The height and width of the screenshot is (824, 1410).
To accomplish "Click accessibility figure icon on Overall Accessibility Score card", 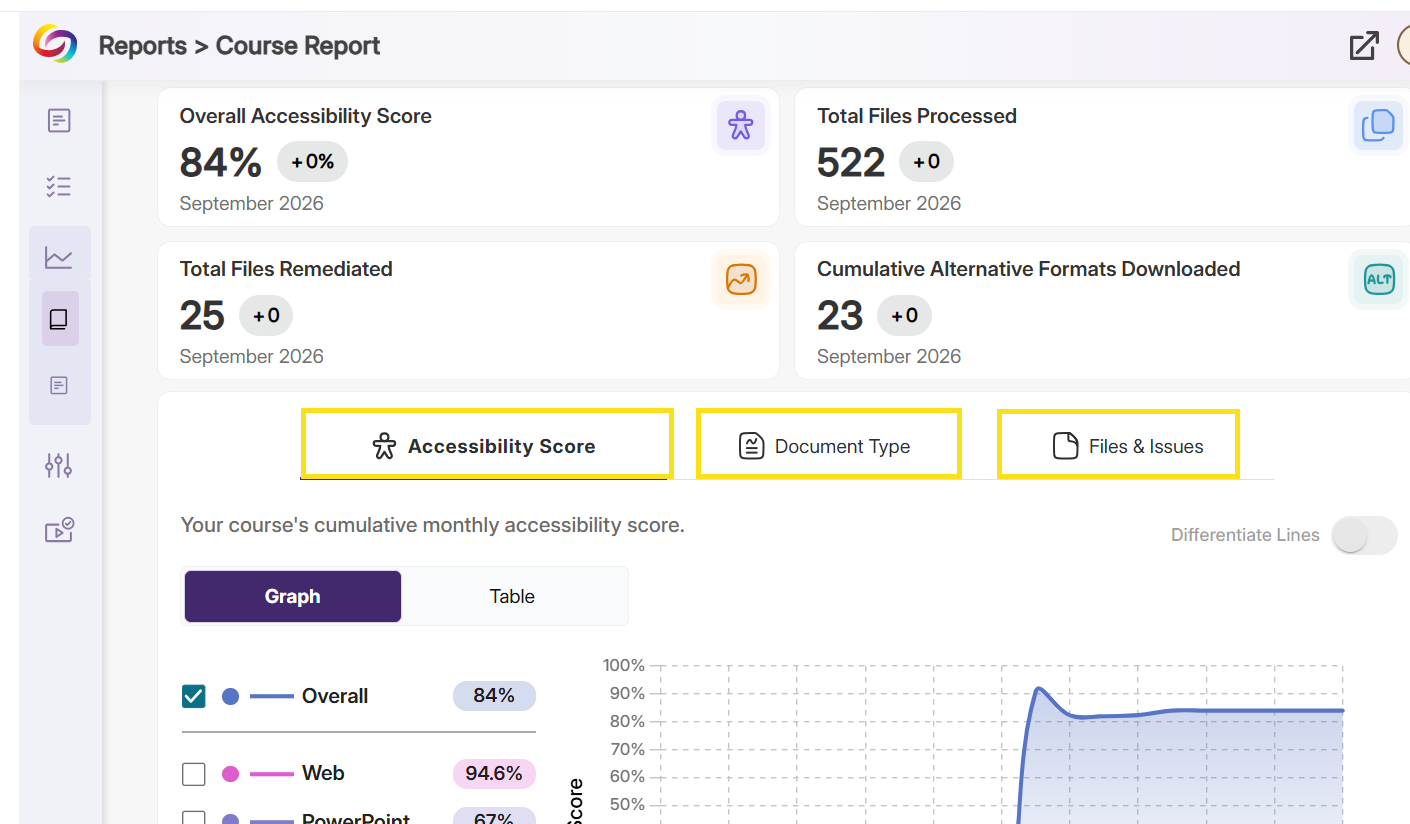I will click(x=740, y=125).
